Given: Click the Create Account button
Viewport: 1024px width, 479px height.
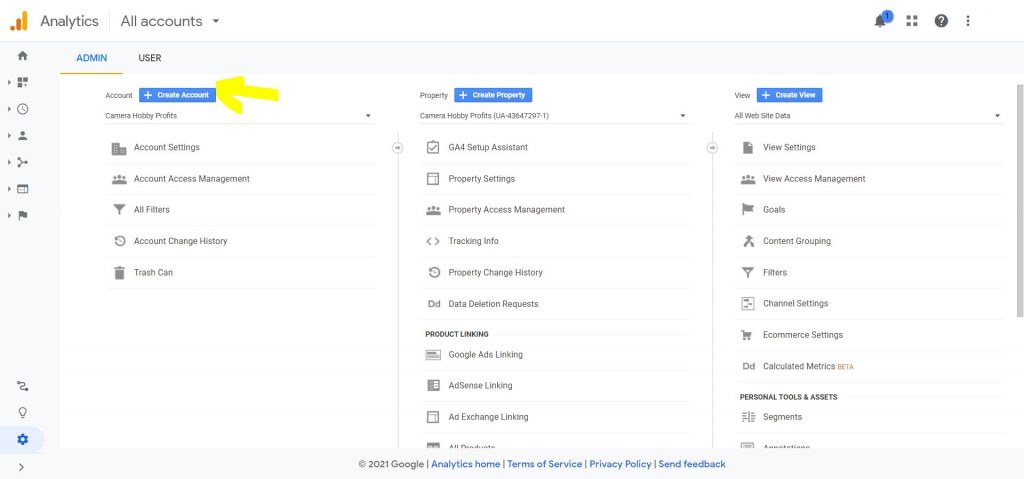Looking at the screenshot, I should coord(177,95).
